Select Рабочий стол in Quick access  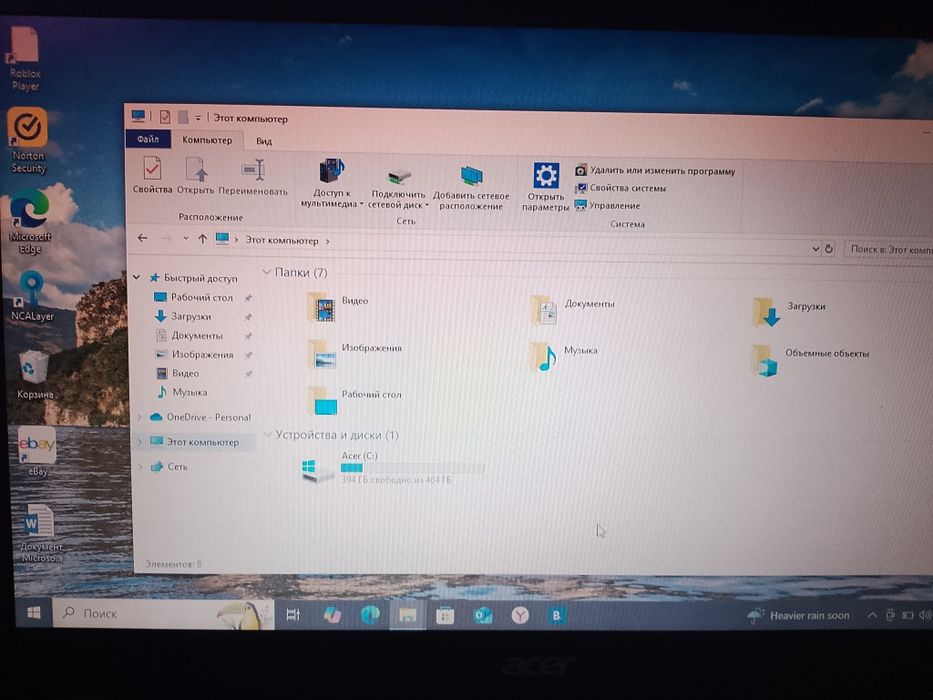202,297
